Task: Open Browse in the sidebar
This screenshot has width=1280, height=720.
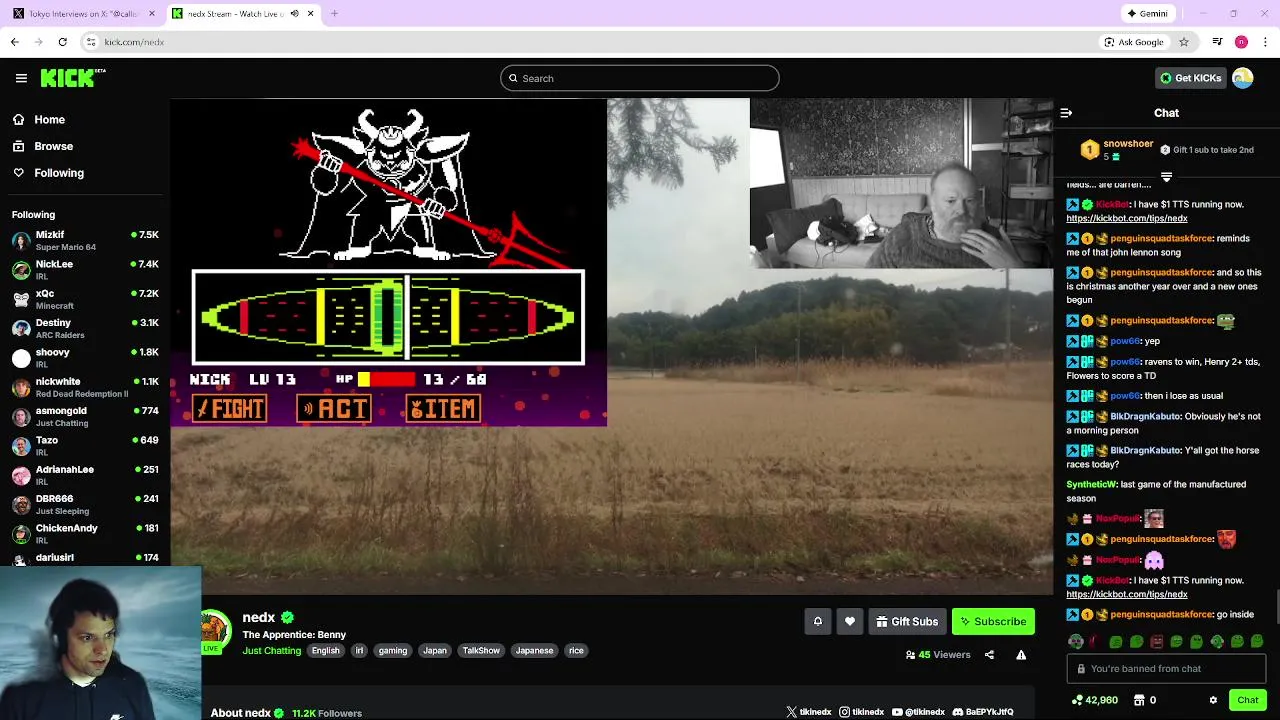Action: point(53,146)
